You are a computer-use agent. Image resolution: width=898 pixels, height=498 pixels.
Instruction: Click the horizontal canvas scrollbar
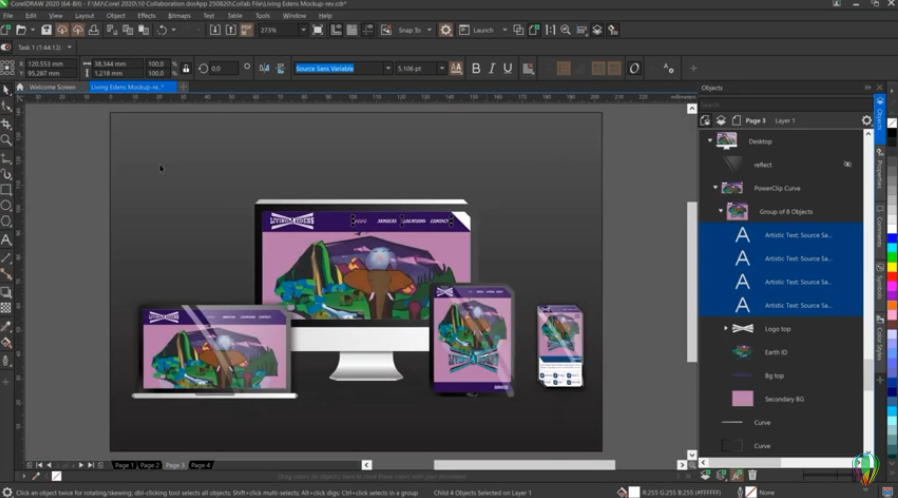pyautogui.click(x=524, y=465)
